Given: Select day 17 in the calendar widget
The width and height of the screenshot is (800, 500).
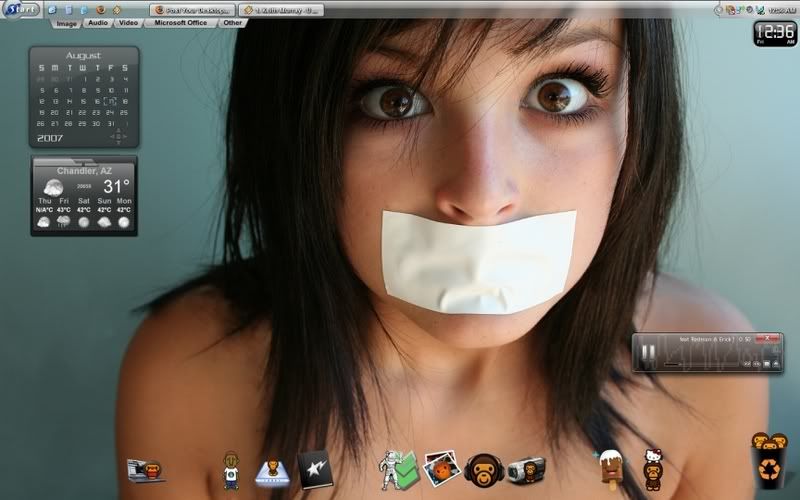Looking at the screenshot, I should pos(111,102).
